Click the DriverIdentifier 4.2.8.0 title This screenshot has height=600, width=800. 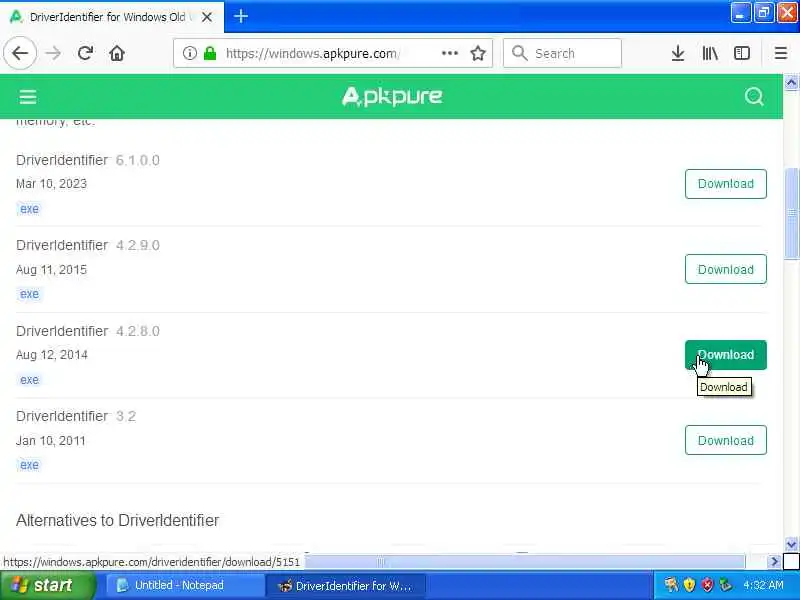[x=88, y=331]
